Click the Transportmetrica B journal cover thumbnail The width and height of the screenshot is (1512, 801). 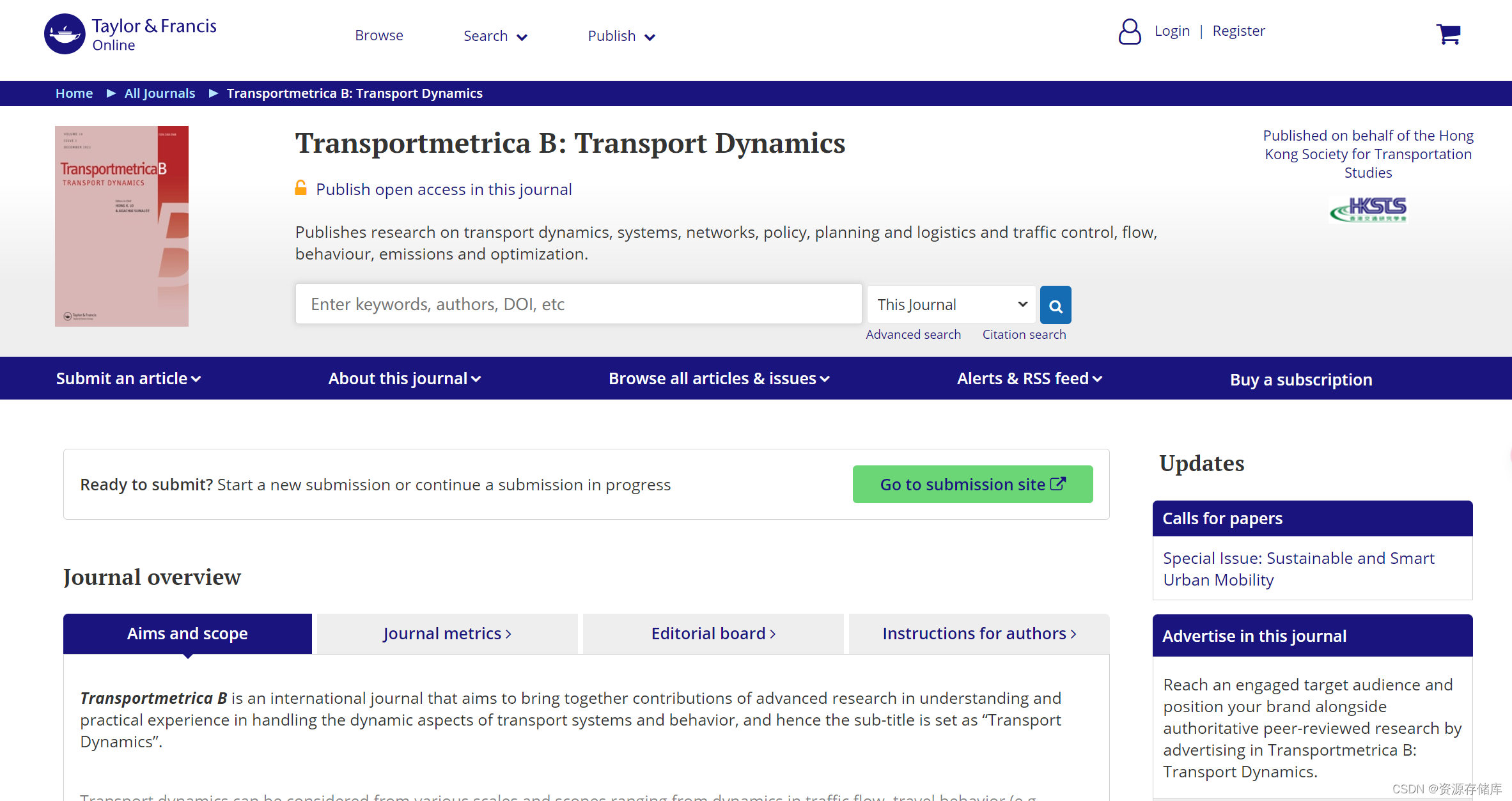(x=121, y=226)
